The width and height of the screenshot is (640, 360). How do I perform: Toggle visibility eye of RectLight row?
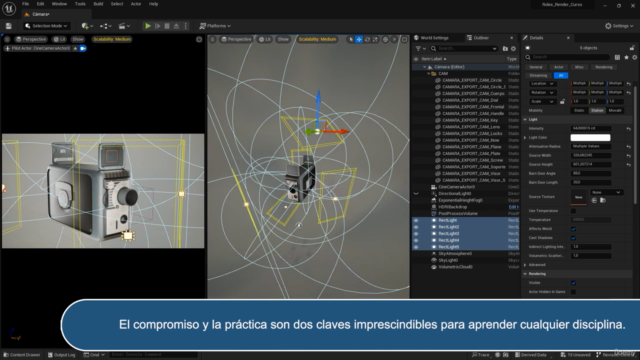416,220
